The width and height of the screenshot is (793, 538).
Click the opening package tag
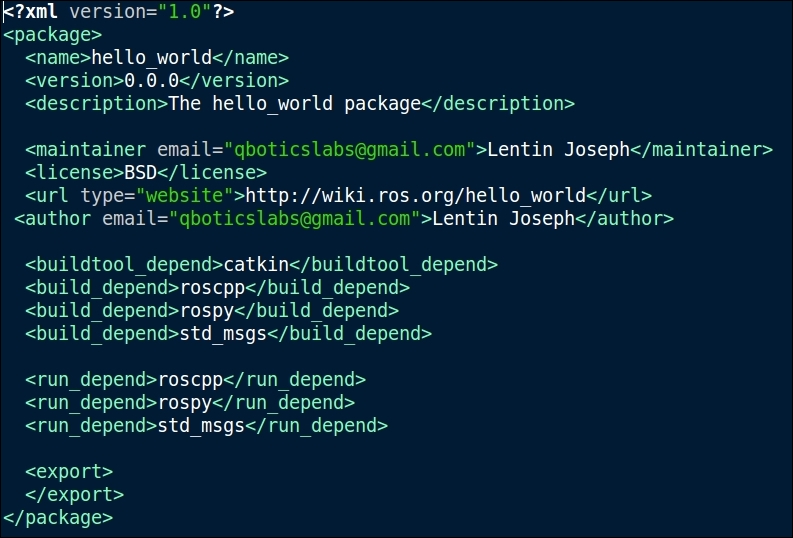[53, 35]
